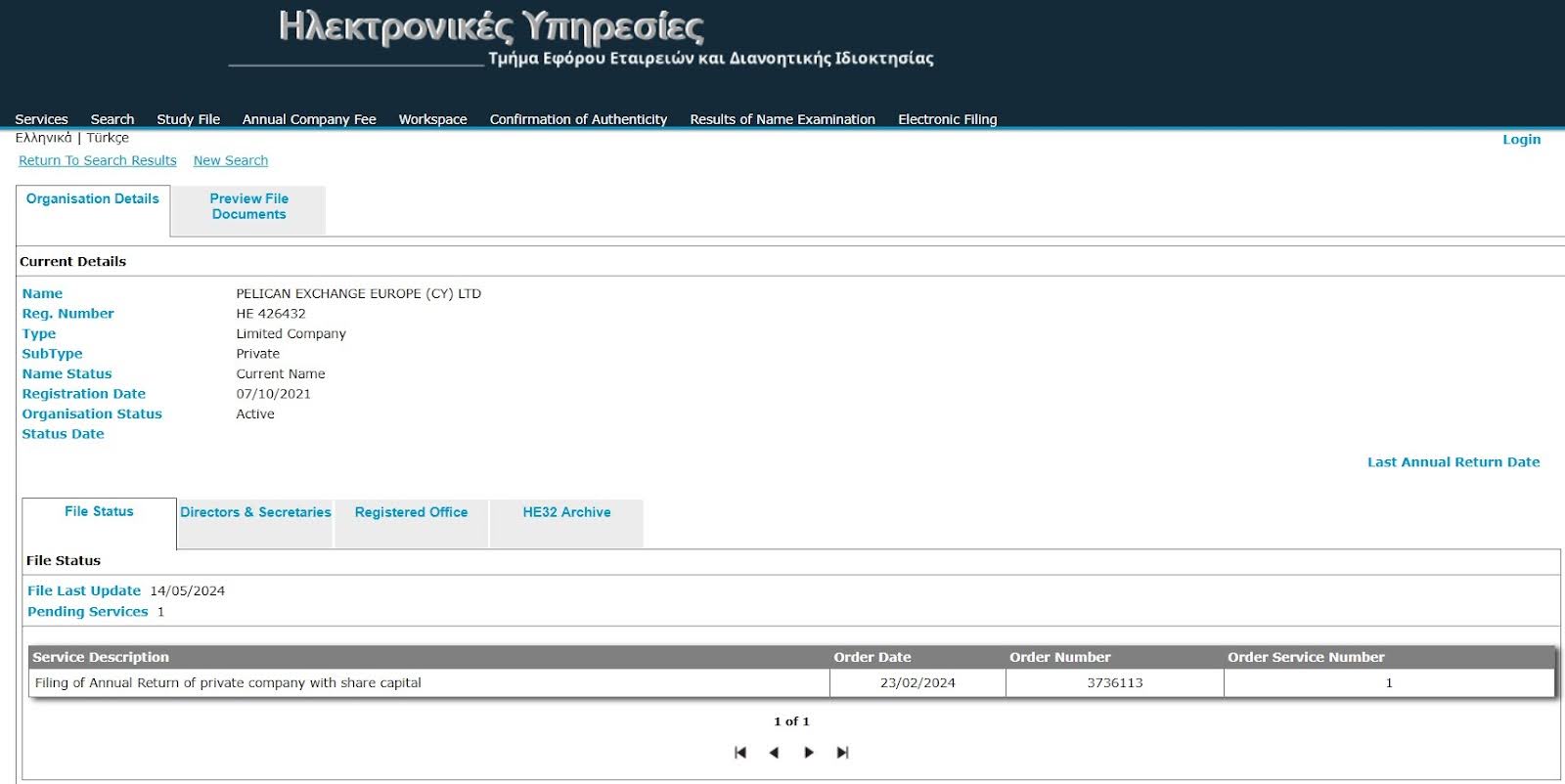This screenshot has width=1565, height=784.
Task: Click company name PELICAN EXCHANGE EUROPE (CY) LTD
Action: tap(358, 293)
